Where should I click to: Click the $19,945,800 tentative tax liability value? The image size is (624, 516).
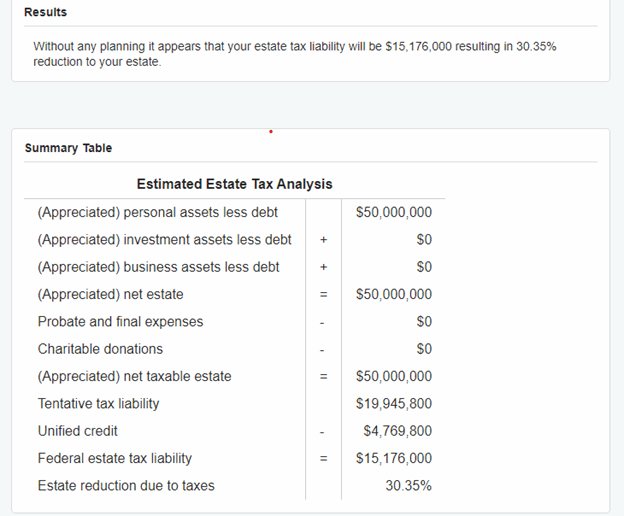(394, 404)
